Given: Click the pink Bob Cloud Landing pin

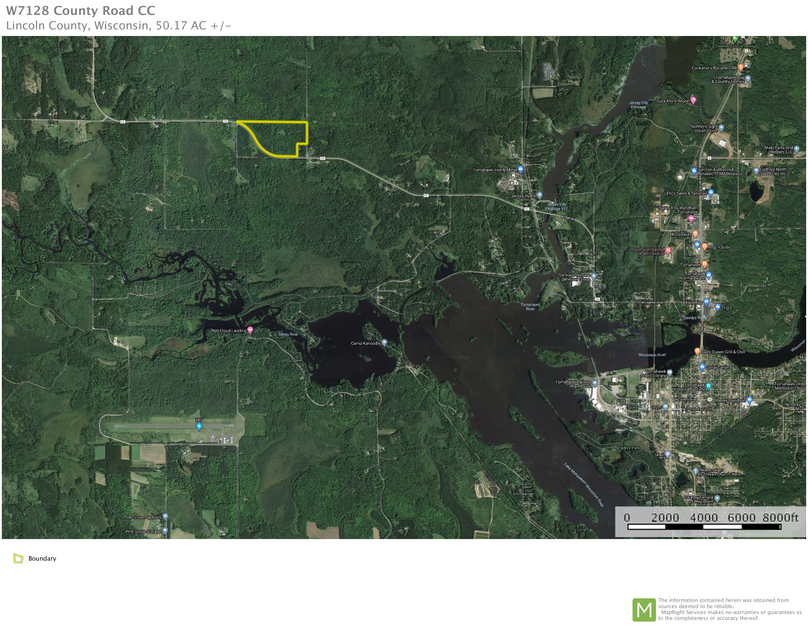Looking at the screenshot, I should click(x=250, y=331).
